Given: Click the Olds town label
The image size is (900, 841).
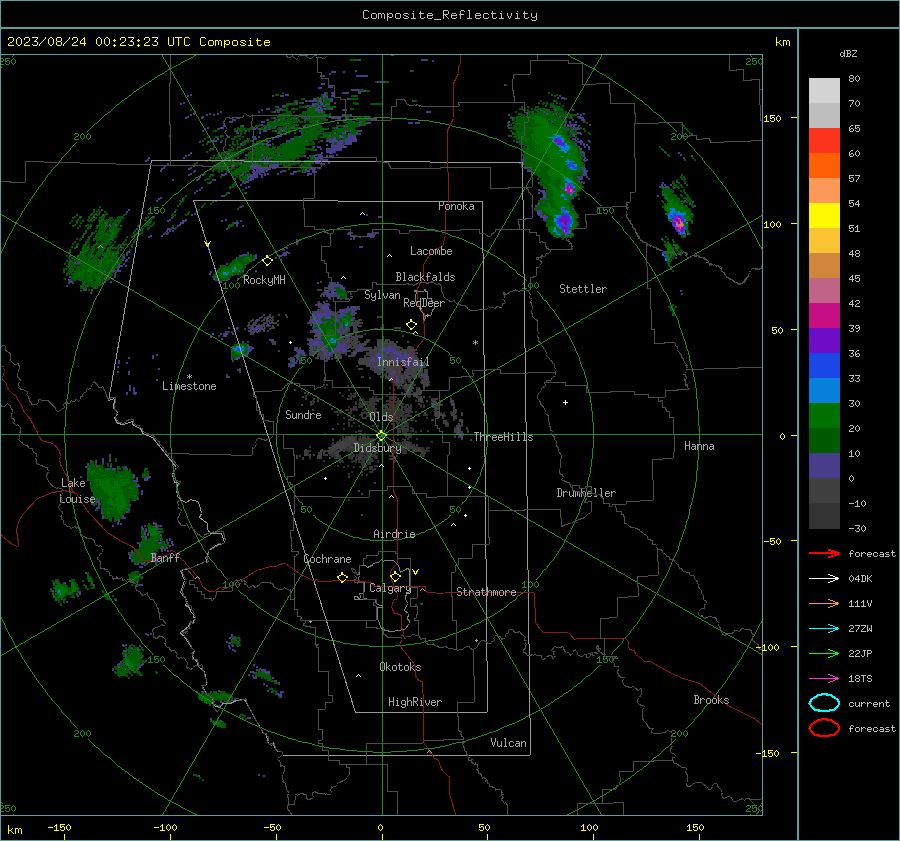Looking at the screenshot, I should (x=381, y=417).
